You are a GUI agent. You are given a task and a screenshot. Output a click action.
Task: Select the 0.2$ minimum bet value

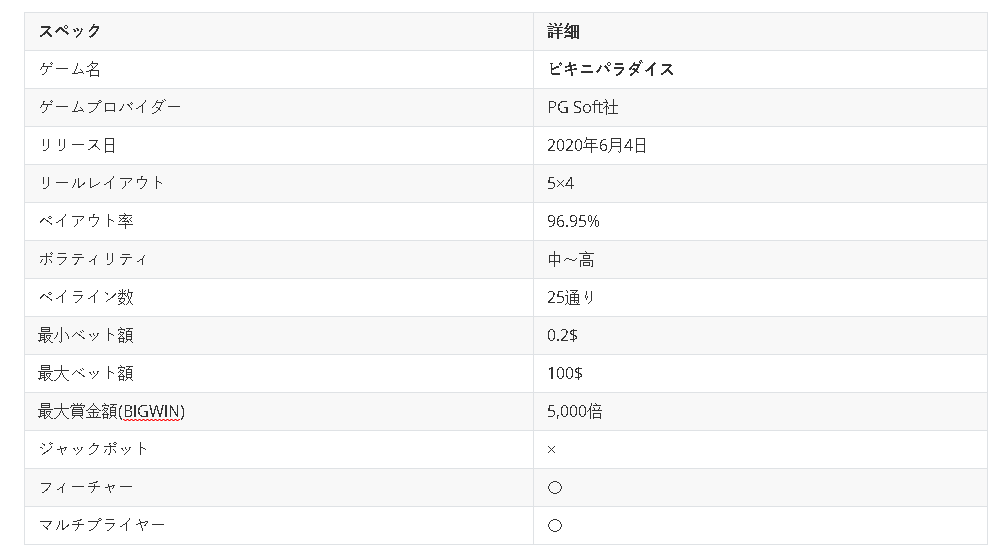click(562, 335)
